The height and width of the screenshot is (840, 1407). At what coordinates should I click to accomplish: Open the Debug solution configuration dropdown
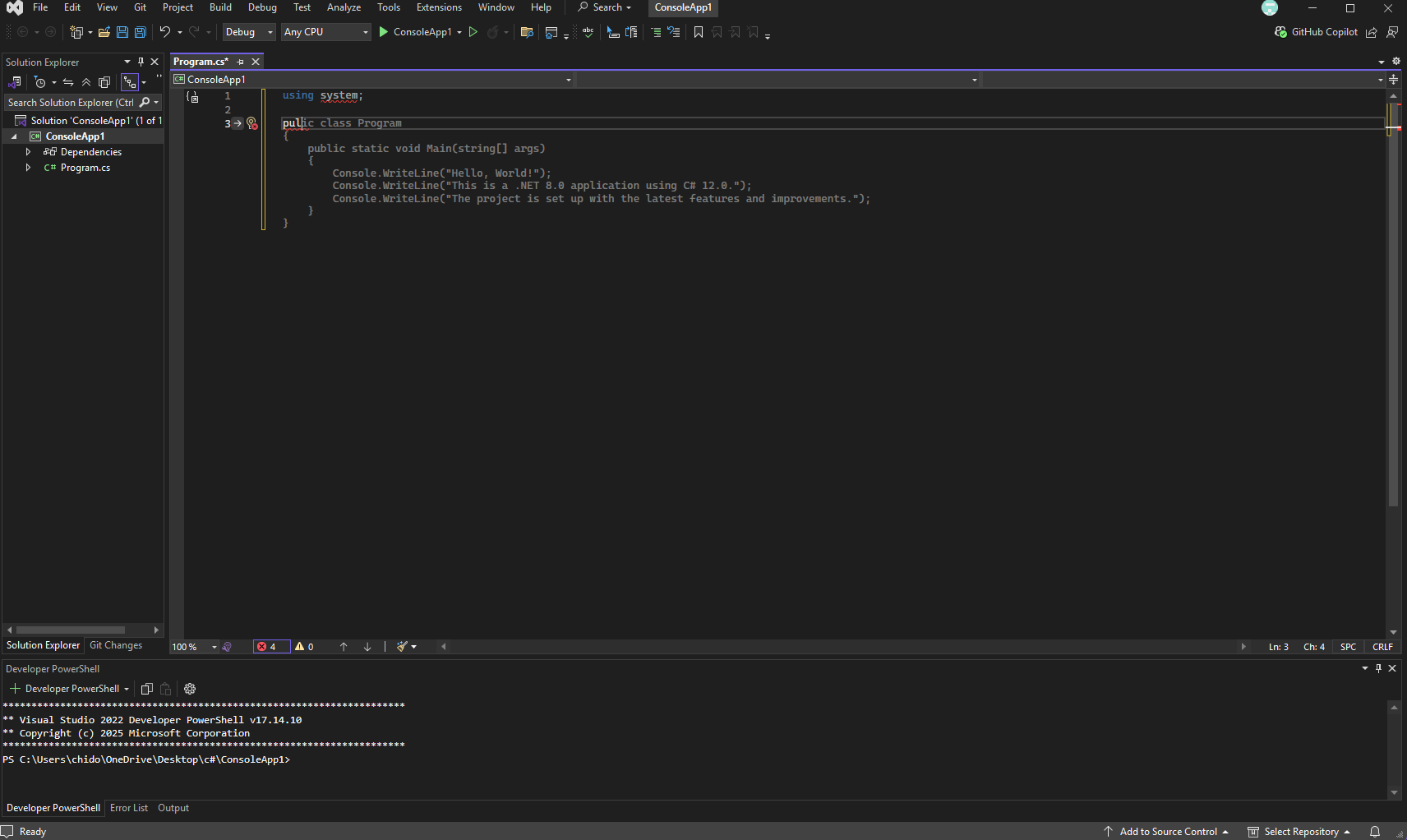pyautogui.click(x=249, y=32)
